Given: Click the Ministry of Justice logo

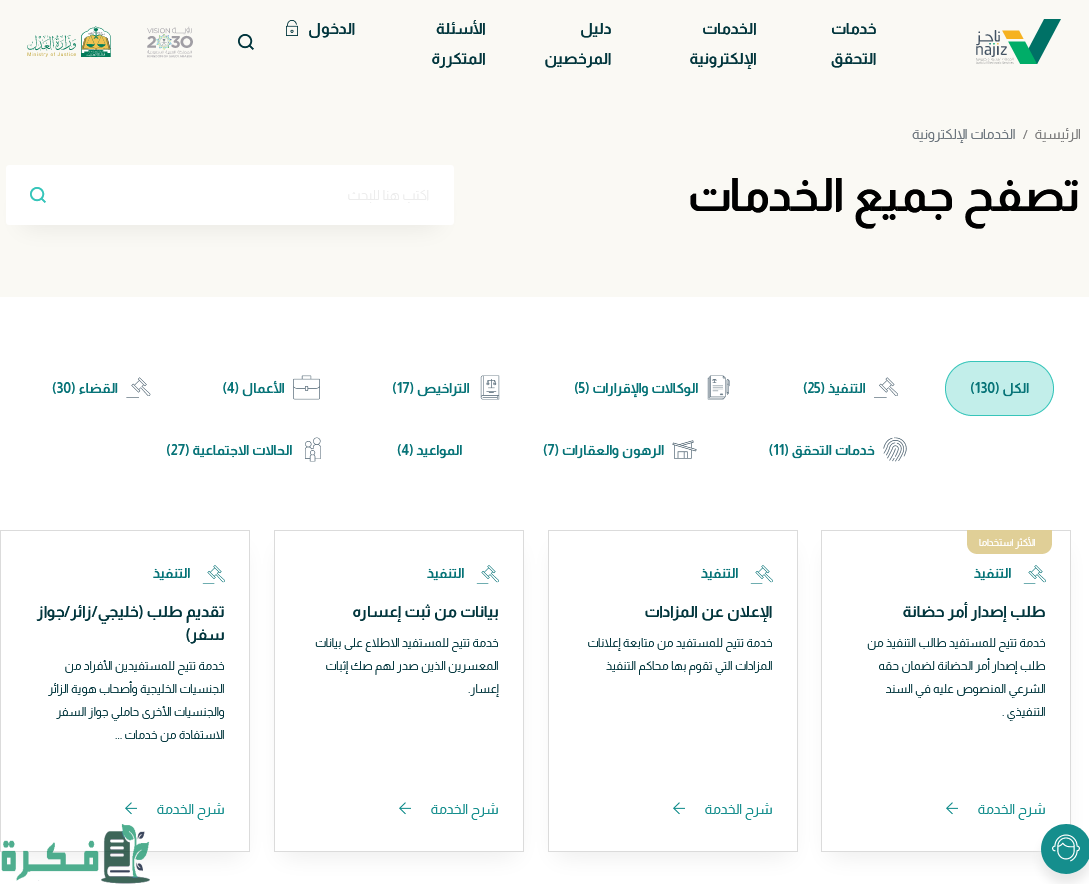Looking at the screenshot, I should click(69, 42).
